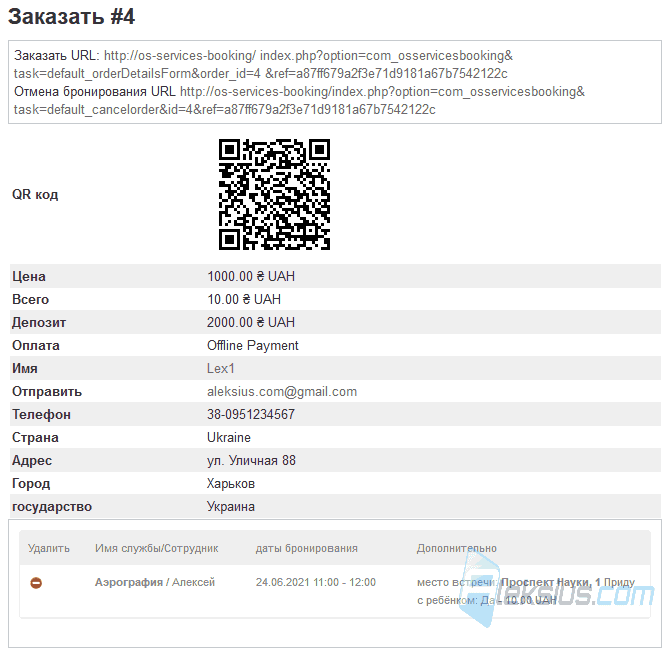Viewport: 667px width, 654px height.
Task: Click the Цена value 1000.00 ₴ UAH
Action: point(251,277)
